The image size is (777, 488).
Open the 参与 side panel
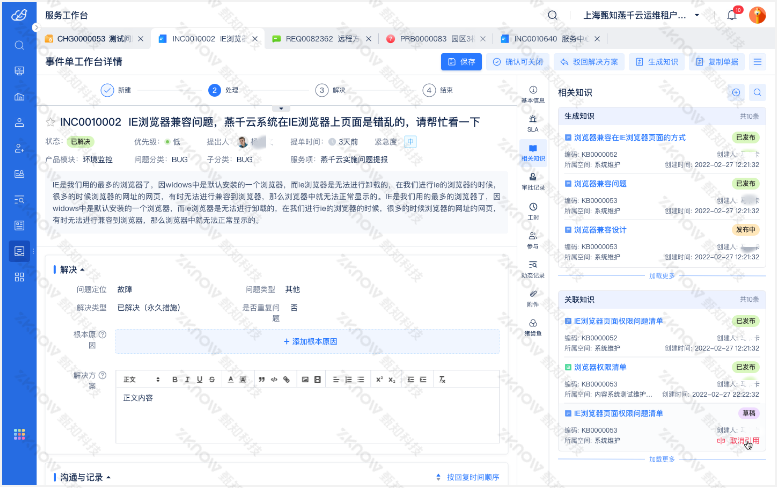point(533,240)
